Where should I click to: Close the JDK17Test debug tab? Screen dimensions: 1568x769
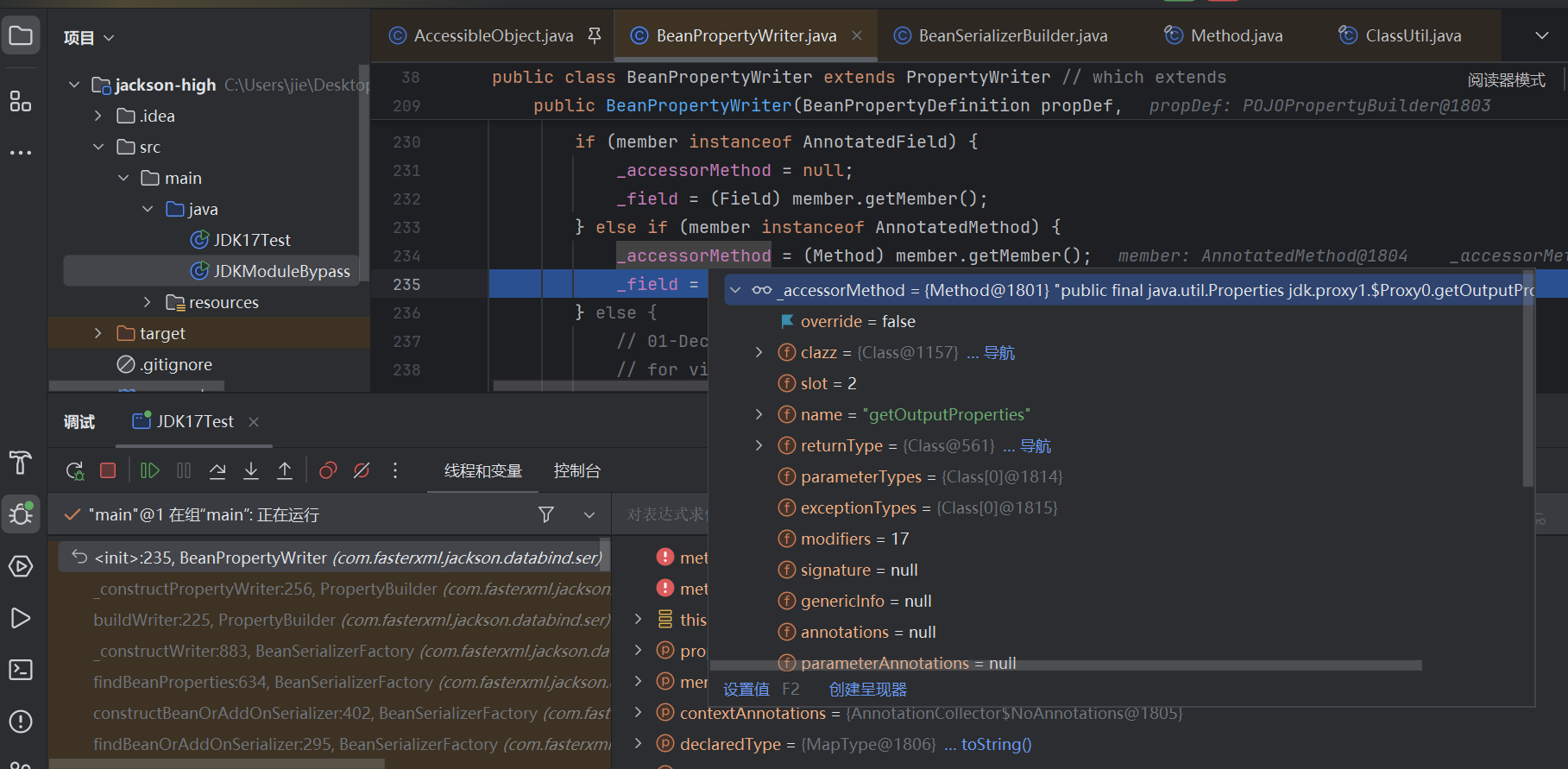(x=254, y=422)
